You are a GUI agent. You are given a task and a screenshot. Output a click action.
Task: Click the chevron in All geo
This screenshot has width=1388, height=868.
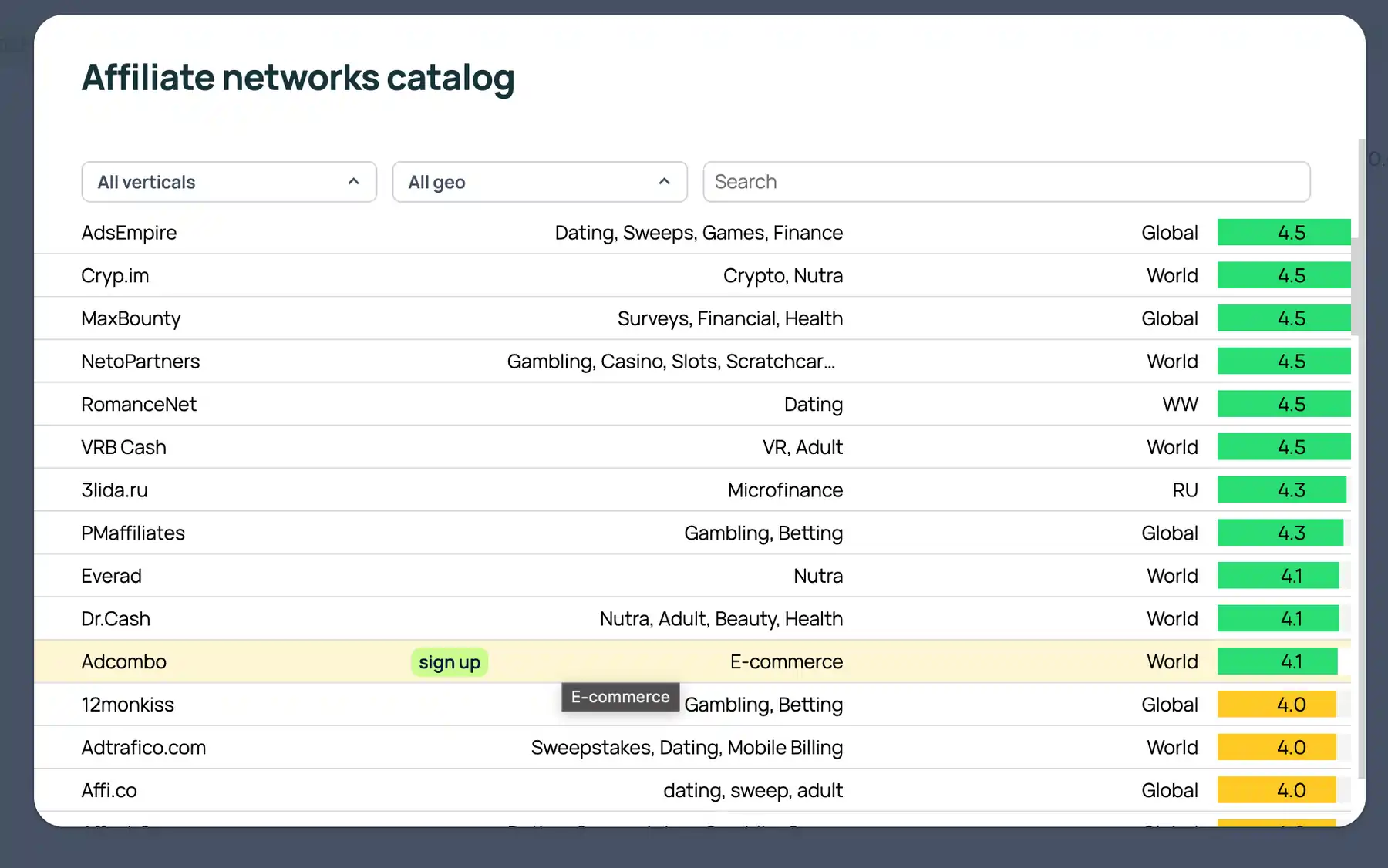[x=665, y=182]
